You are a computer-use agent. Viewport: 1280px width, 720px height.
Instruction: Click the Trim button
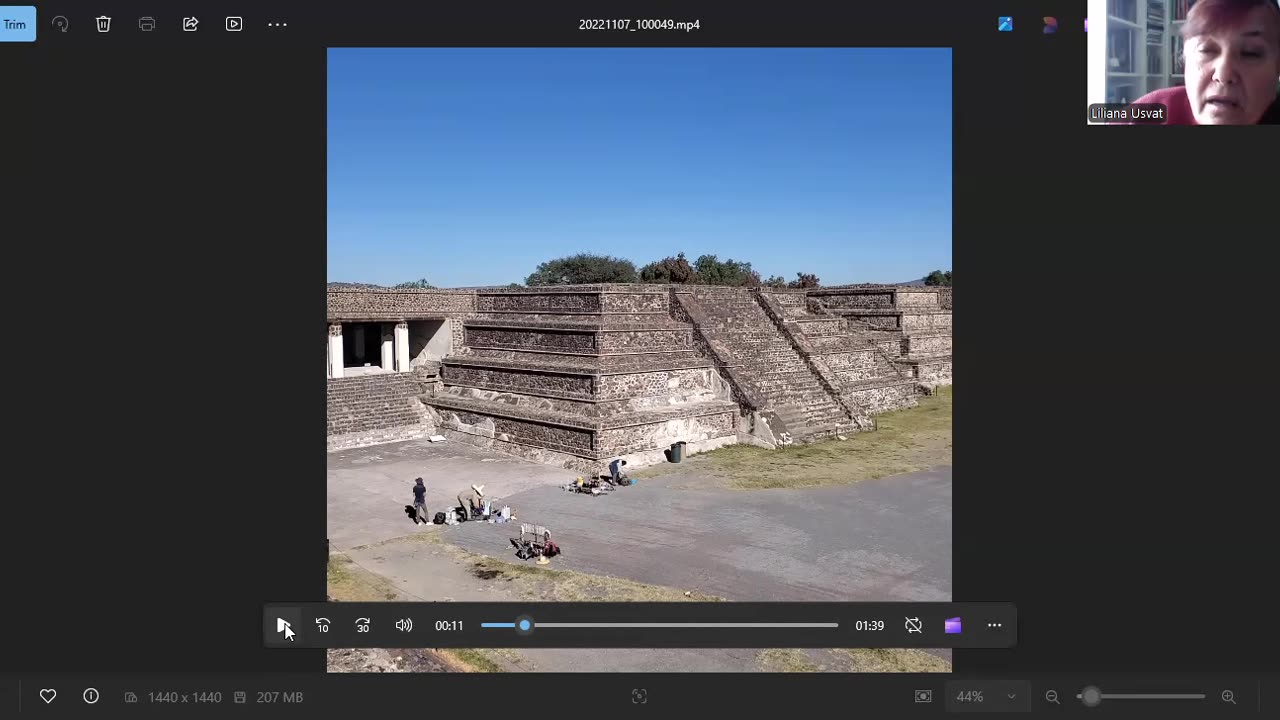(17, 24)
